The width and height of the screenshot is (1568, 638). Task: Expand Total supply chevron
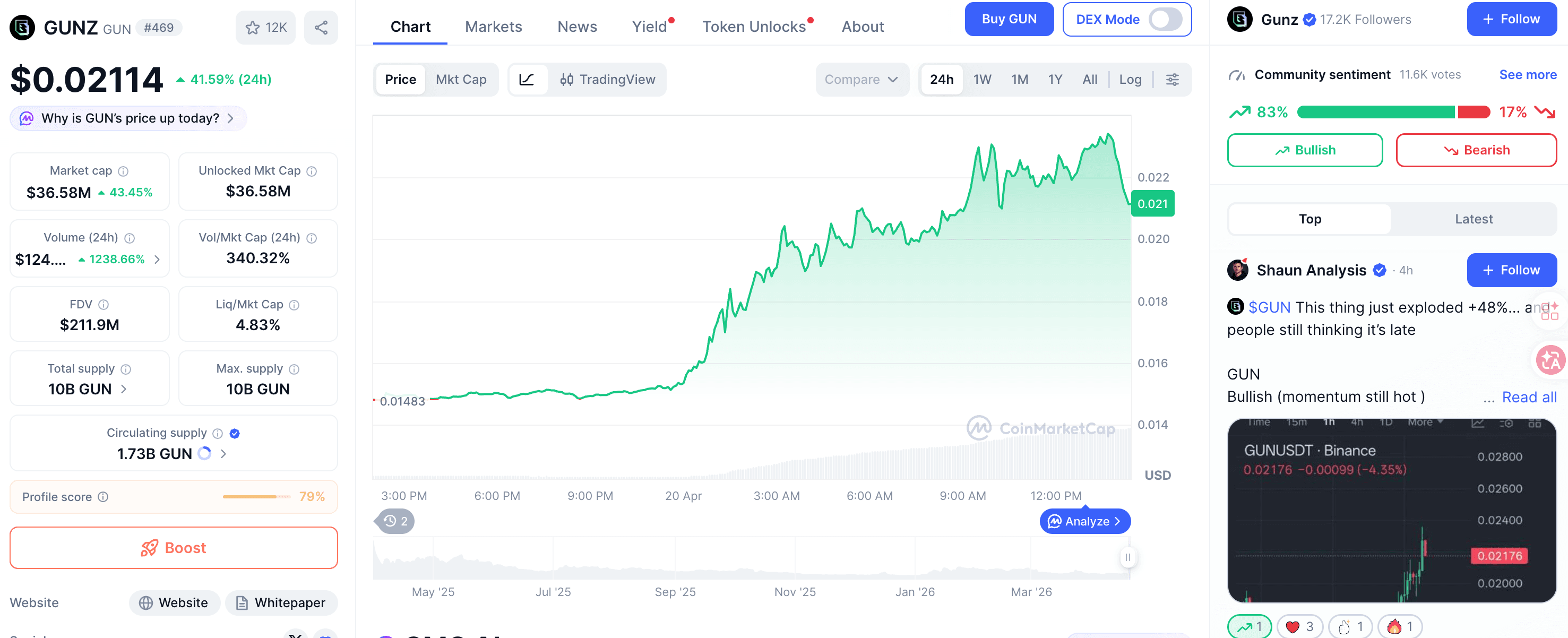point(124,389)
